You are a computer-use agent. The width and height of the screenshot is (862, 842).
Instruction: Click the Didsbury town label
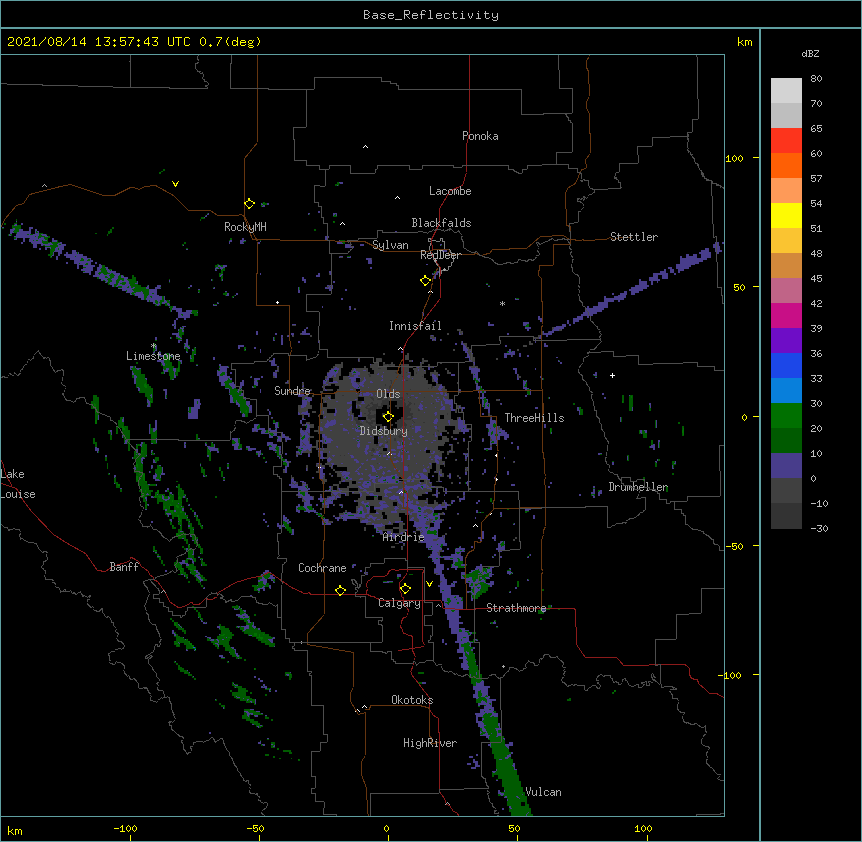(x=383, y=431)
